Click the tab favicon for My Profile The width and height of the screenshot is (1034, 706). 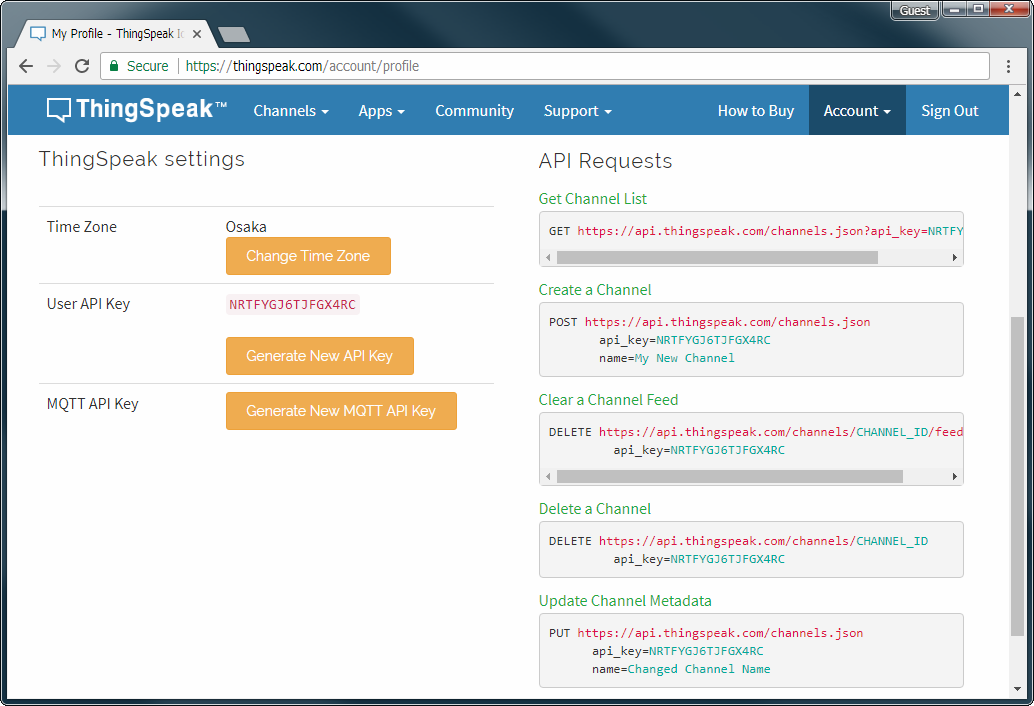[38, 34]
